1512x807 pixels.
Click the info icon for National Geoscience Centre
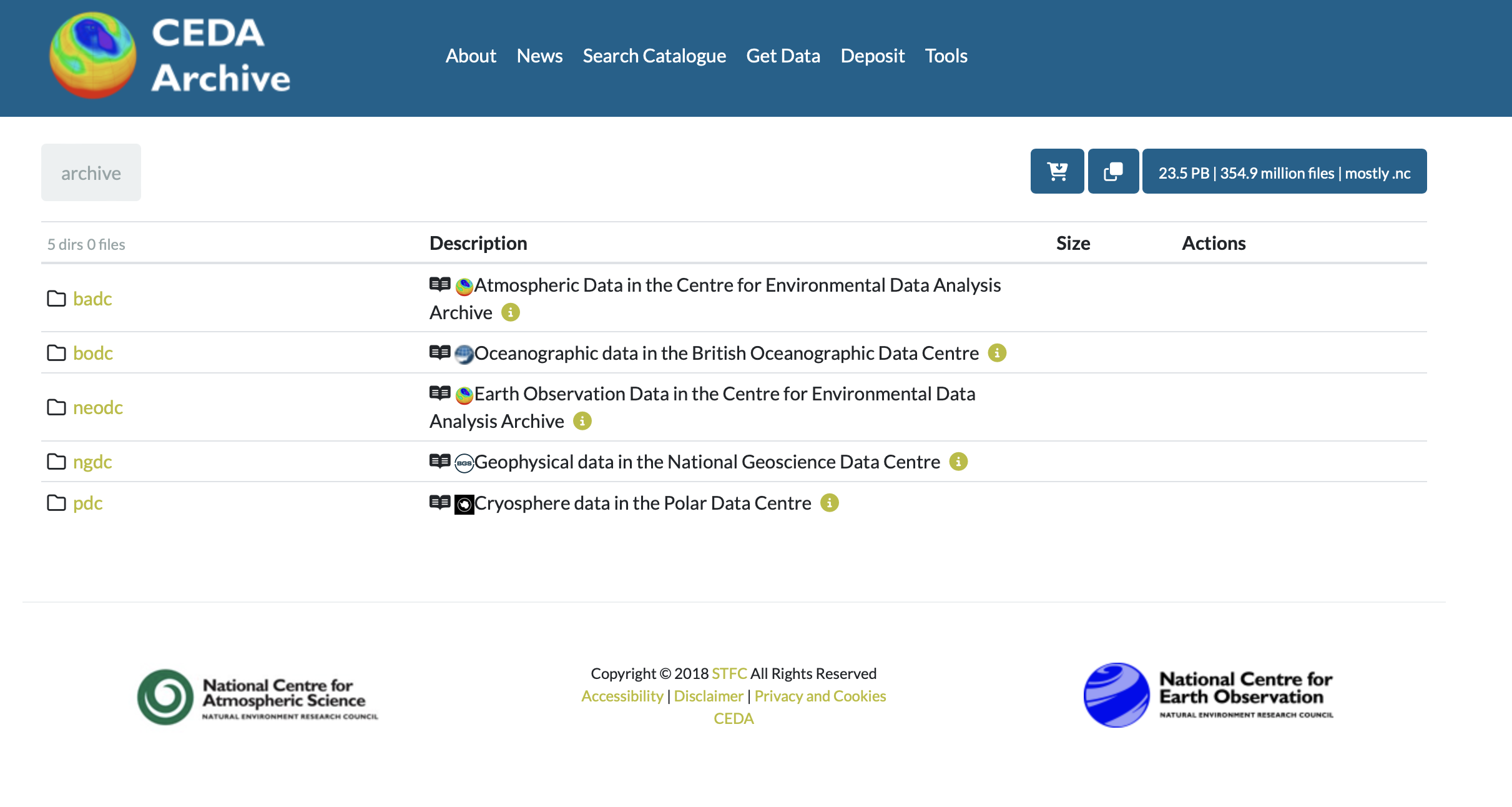tap(958, 462)
